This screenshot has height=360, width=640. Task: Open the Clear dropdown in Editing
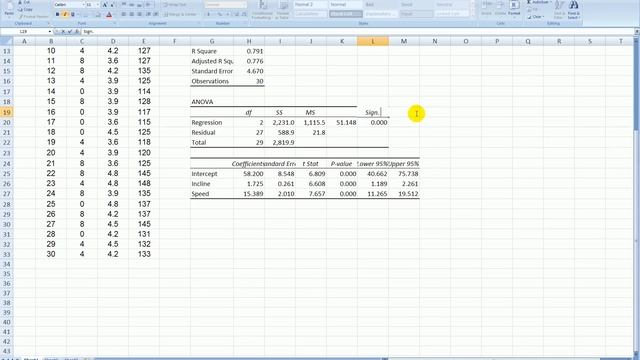coord(536,17)
